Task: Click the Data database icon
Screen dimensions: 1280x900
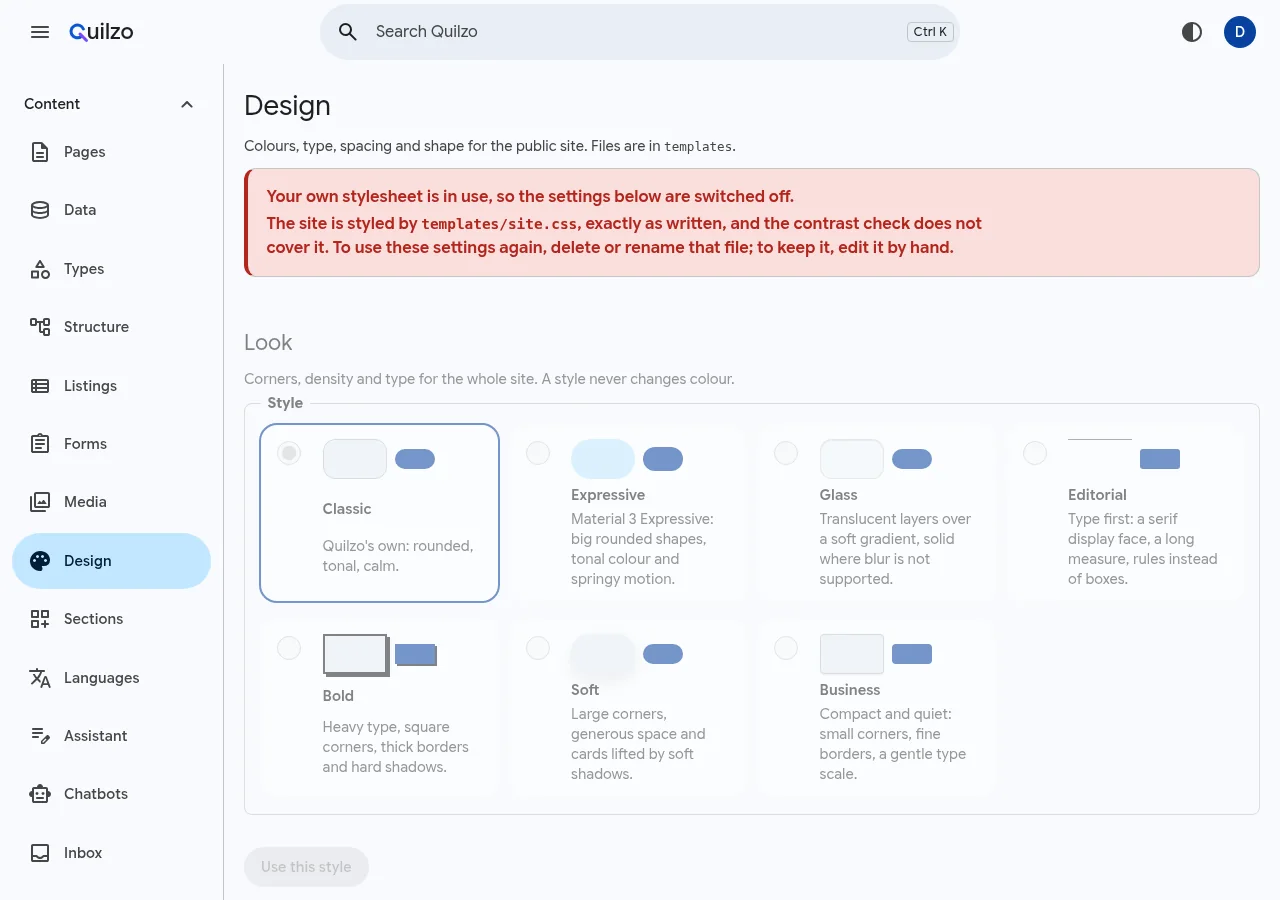Action: (40, 210)
